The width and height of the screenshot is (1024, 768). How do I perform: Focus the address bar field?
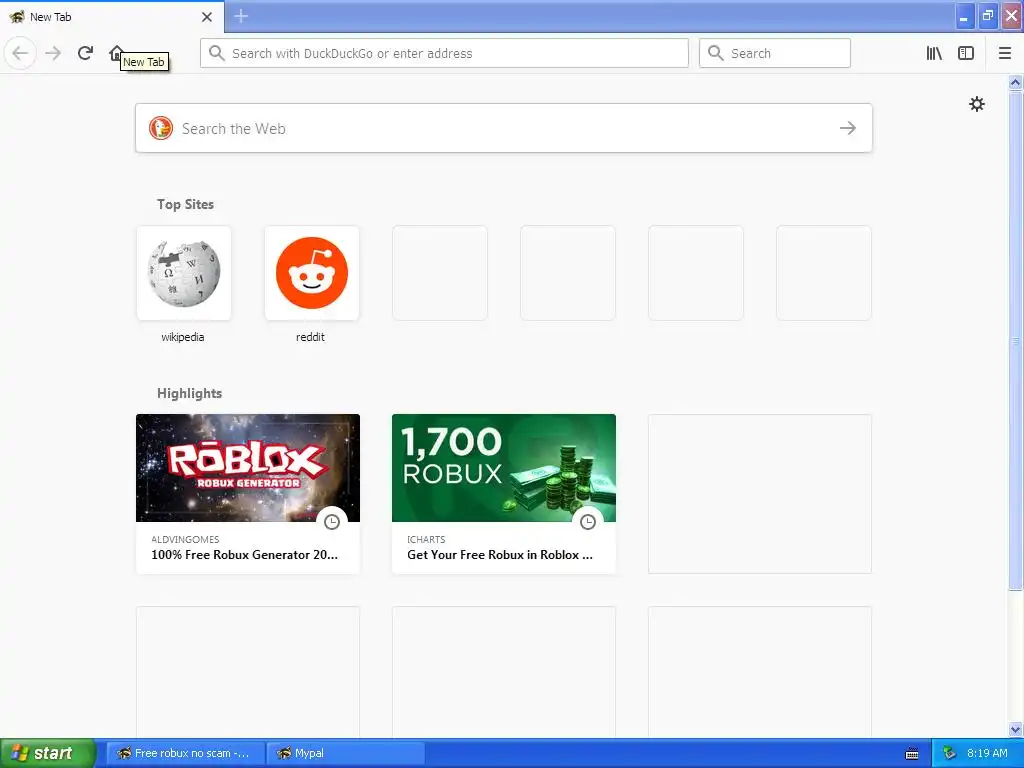tap(444, 53)
